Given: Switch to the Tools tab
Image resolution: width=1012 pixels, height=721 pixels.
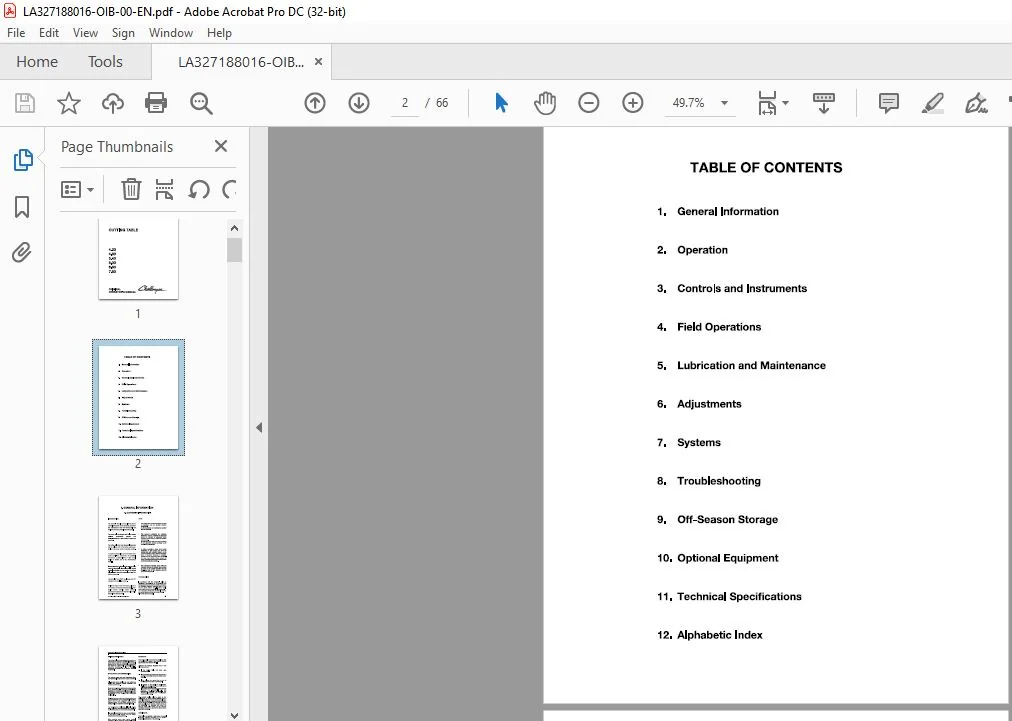Looking at the screenshot, I should (x=105, y=62).
